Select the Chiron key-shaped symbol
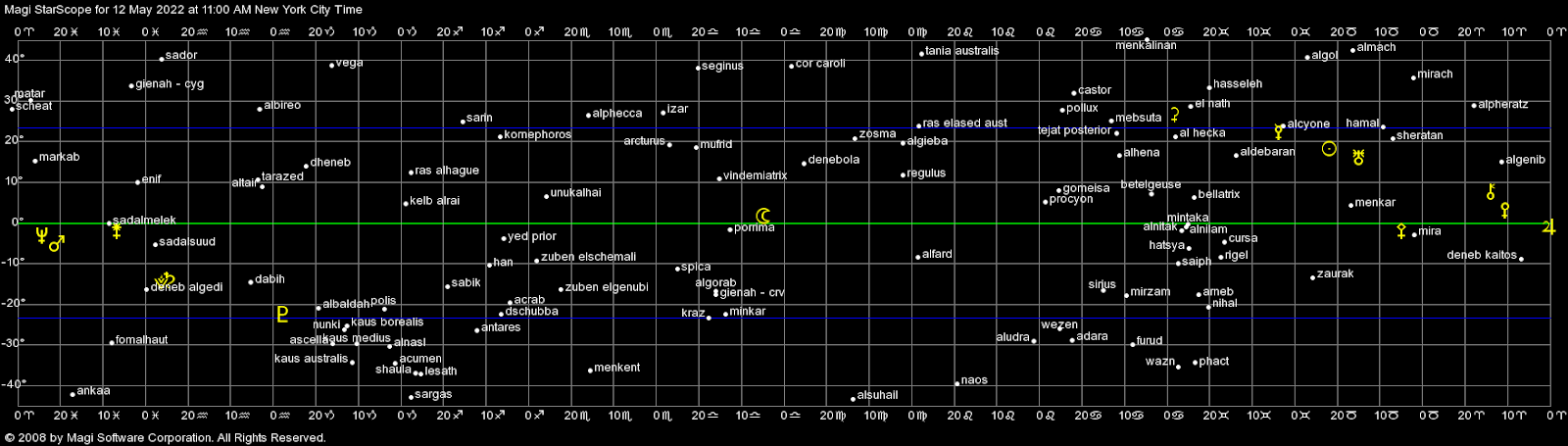Screen dimensions: 1568x446 [1491, 192]
